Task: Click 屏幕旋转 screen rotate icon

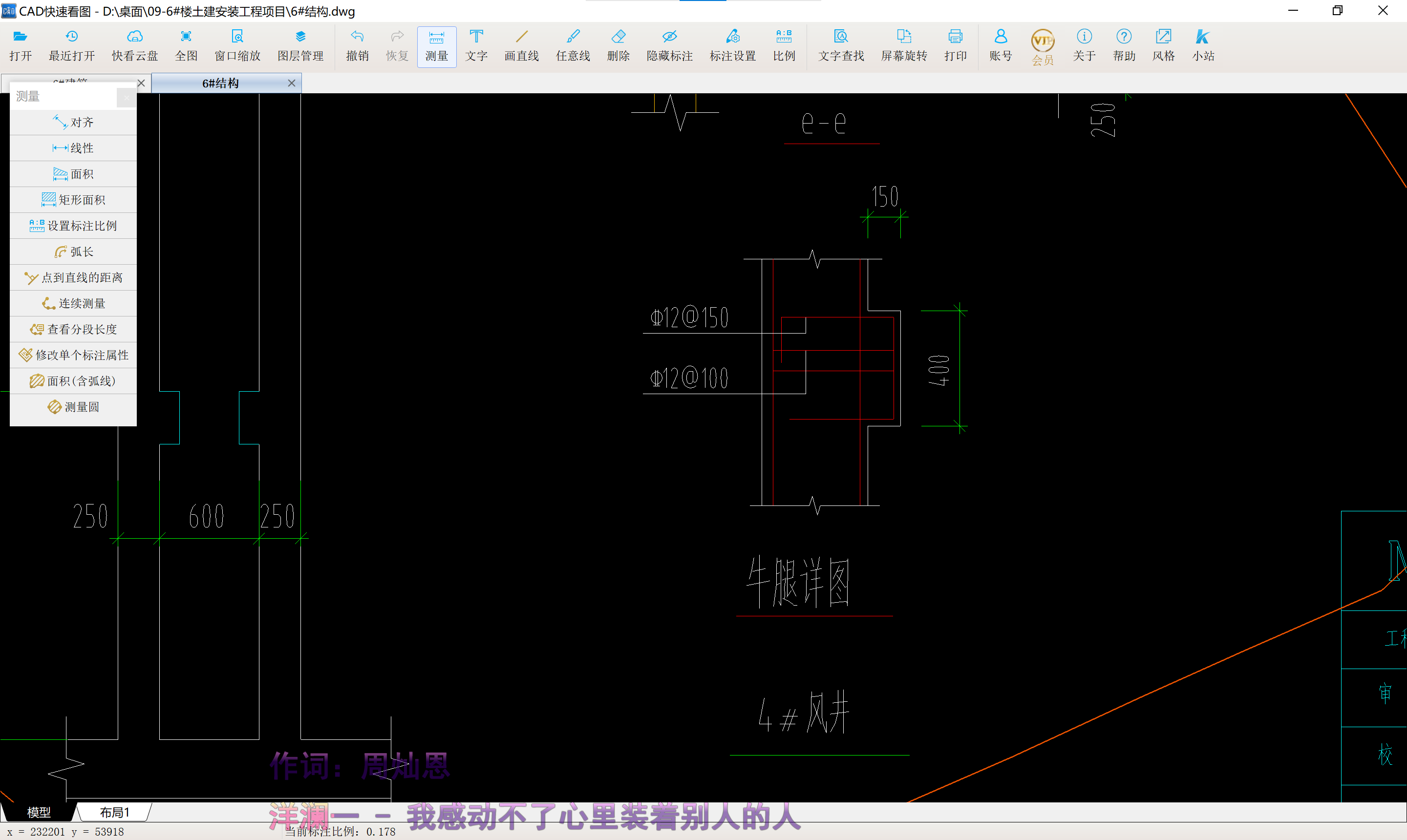Action: click(x=904, y=46)
